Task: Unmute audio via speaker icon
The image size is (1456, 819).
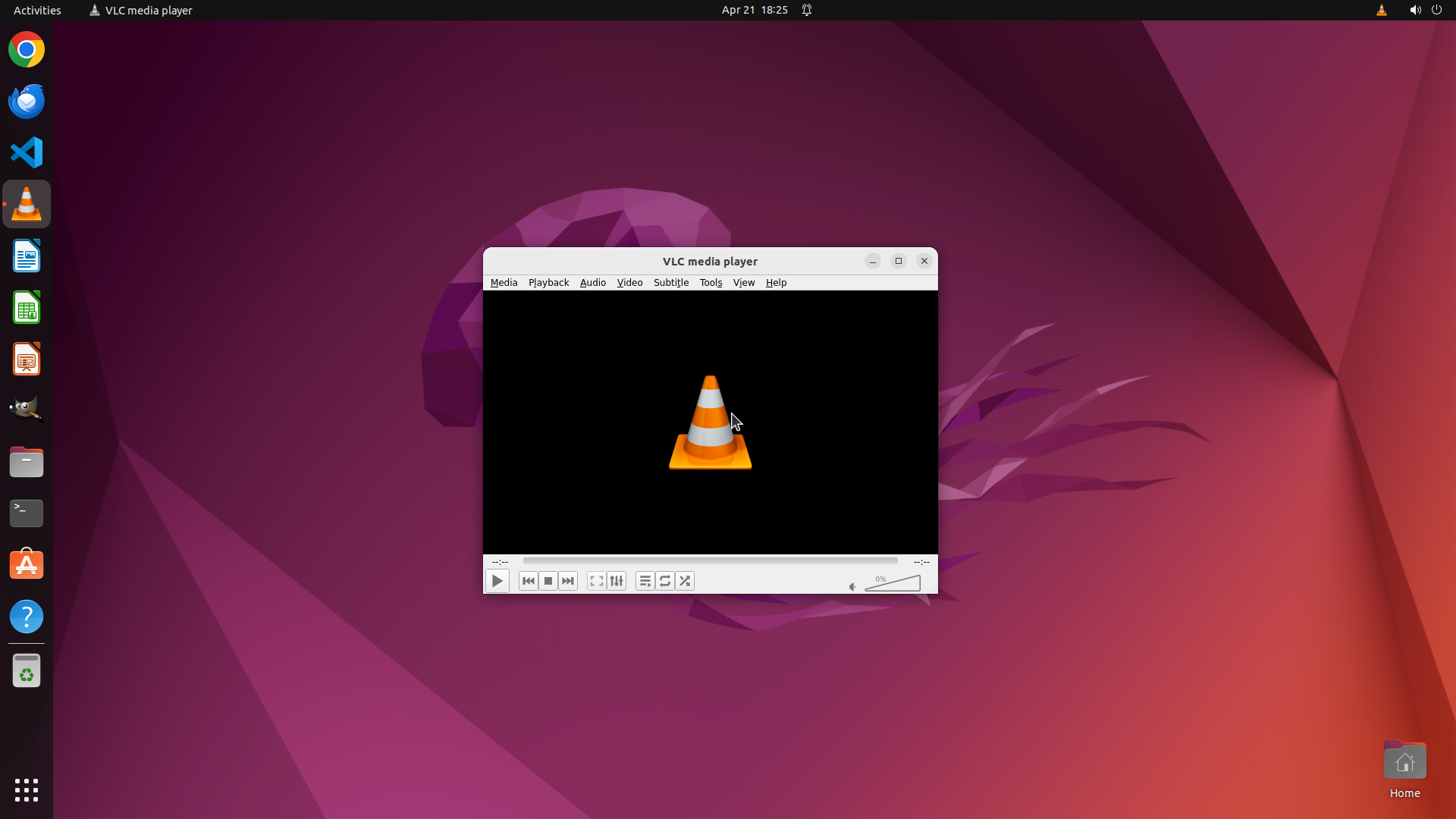Action: click(x=852, y=586)
